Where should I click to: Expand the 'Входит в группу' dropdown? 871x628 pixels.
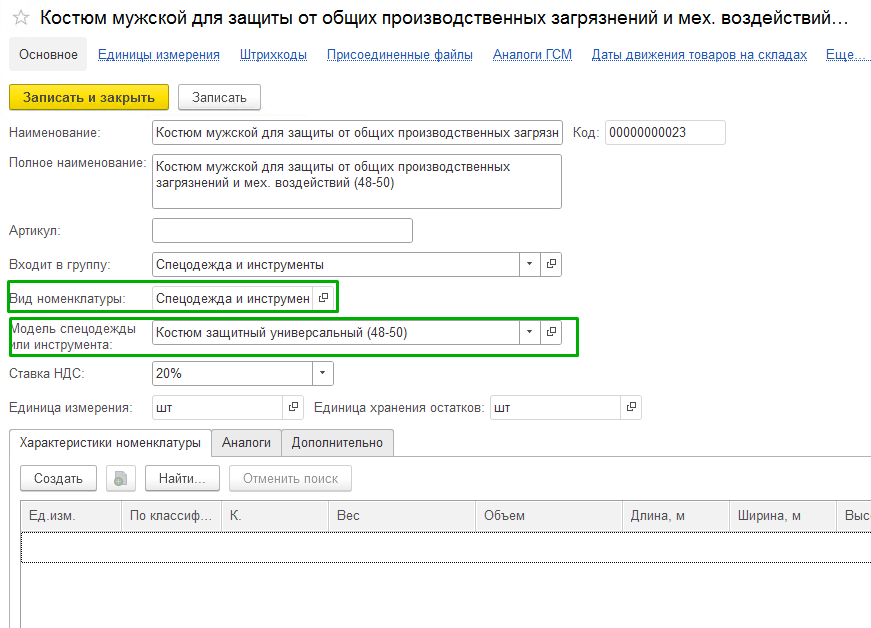coord(529,264)
